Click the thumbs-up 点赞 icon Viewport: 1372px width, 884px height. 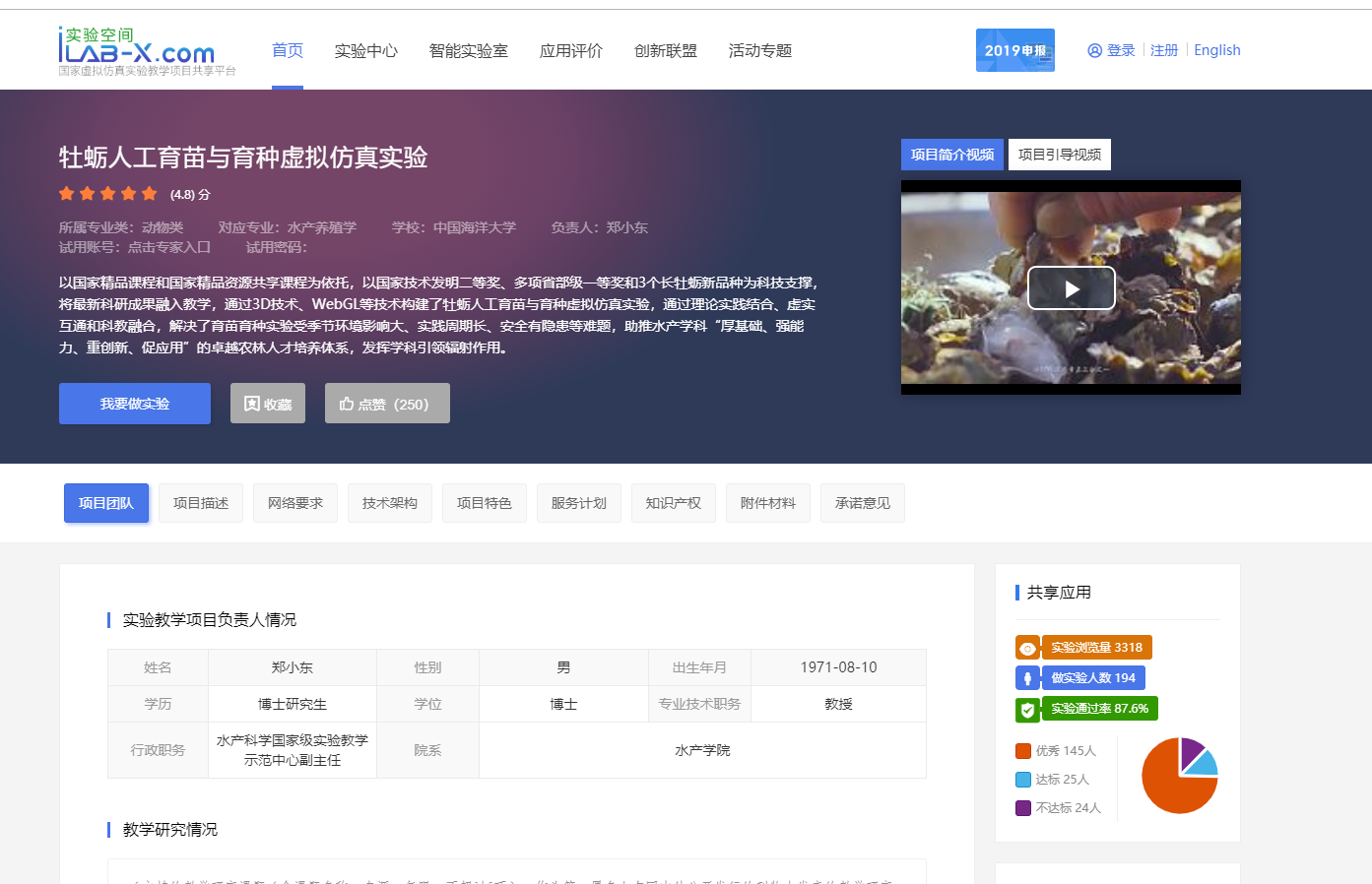point(347,404)
